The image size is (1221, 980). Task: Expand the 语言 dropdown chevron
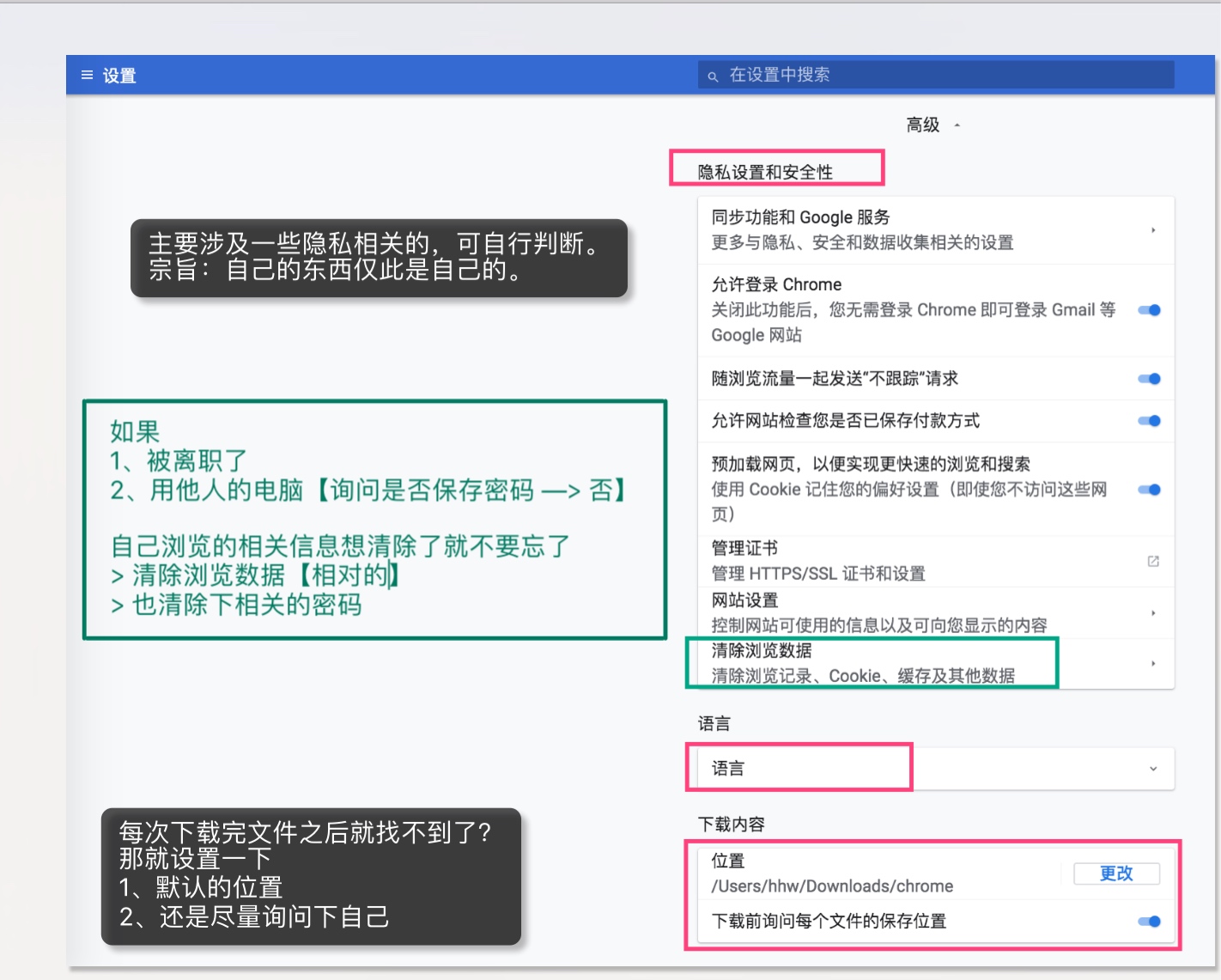tap(1152, 769)
